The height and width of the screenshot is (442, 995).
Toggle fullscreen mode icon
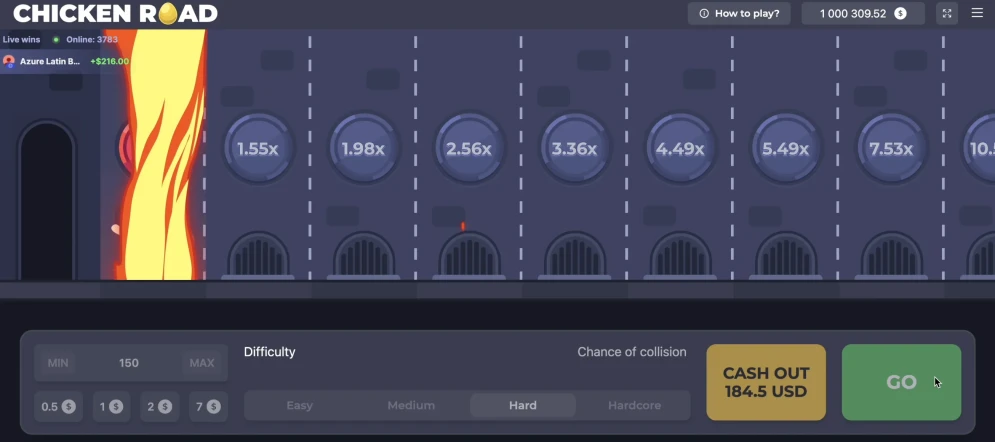point(947,13)
